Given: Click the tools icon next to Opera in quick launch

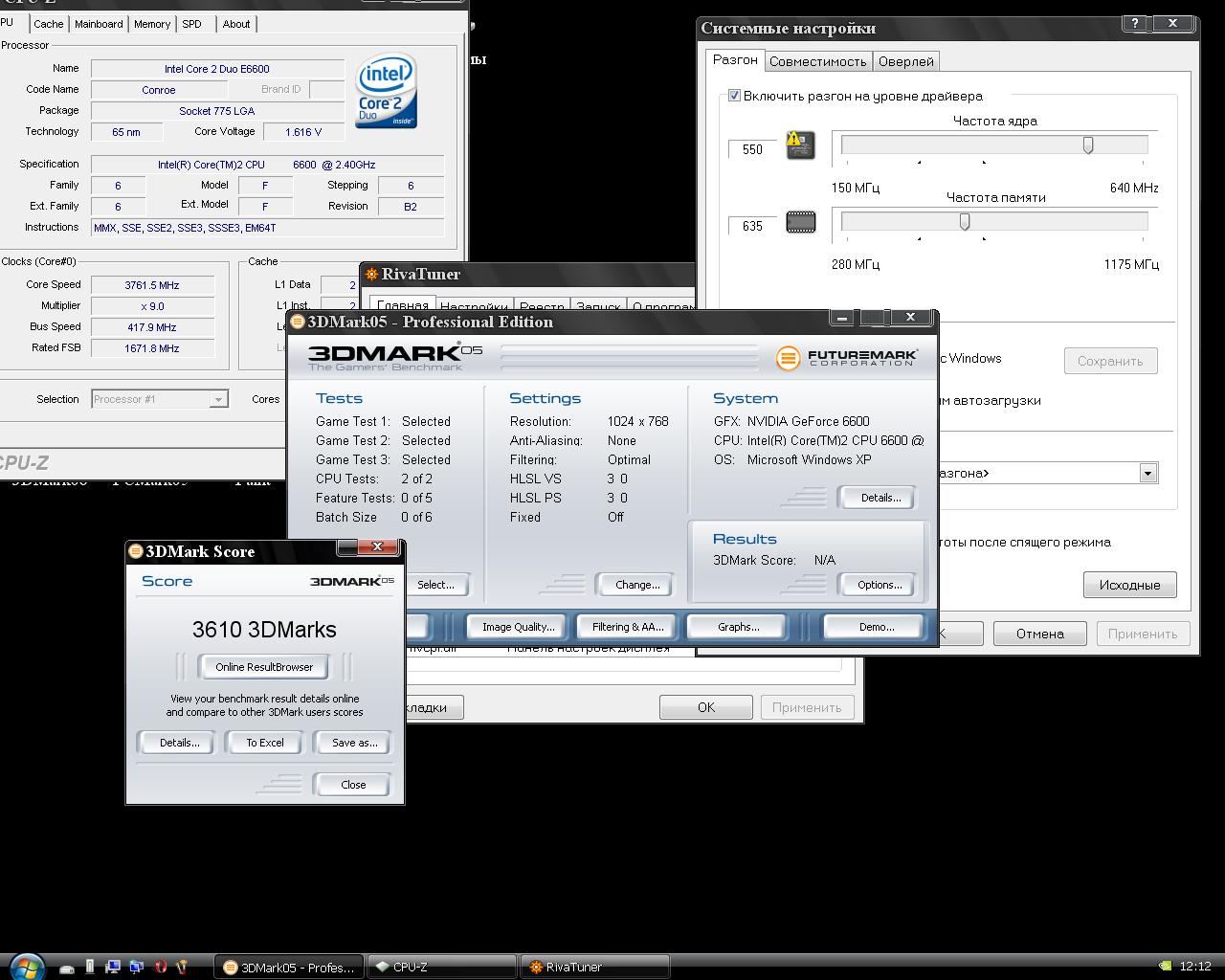Looking at the screenshot, I should (182, 967).
